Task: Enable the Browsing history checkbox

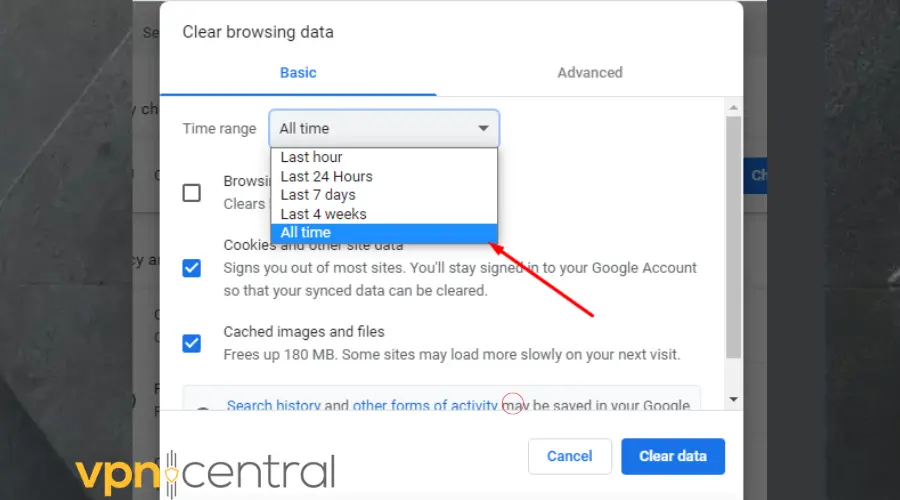Action: tap(192, 192)
